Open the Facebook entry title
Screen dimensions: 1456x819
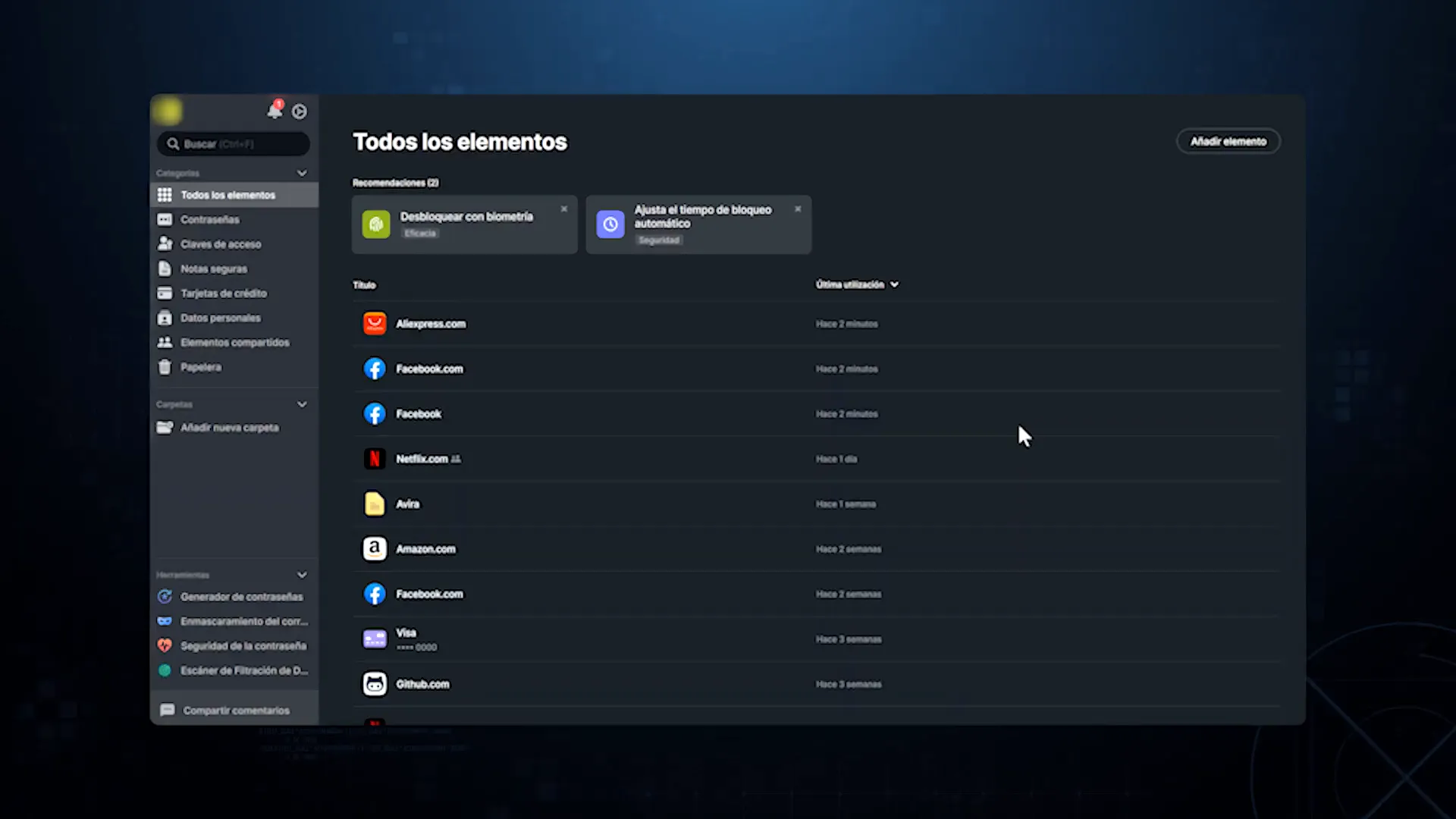(x=419, y=414)
